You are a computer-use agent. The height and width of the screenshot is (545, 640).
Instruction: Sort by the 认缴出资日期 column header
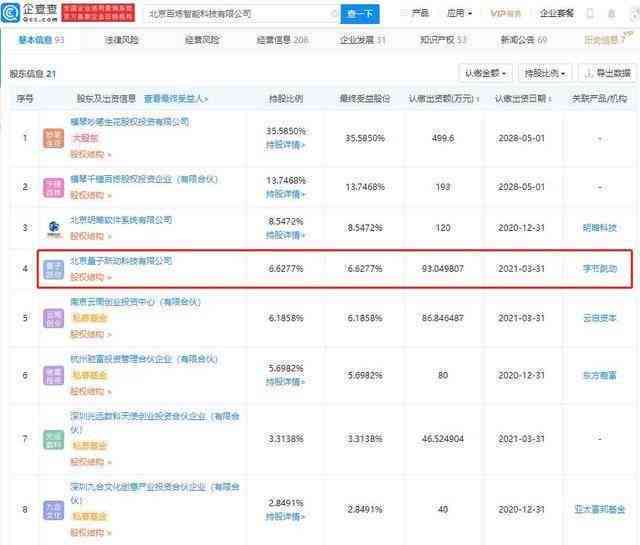click(x=523, y=99)
